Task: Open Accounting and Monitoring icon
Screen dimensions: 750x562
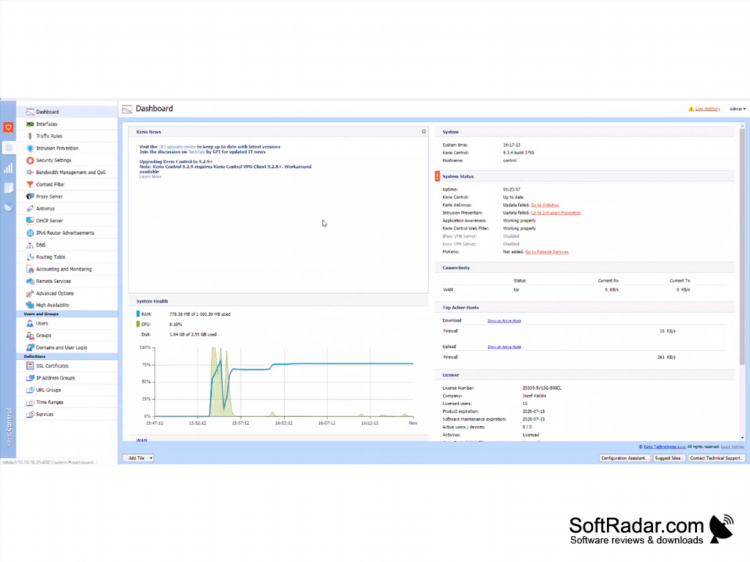Action: pyautogui.click(x=30, y=269)
